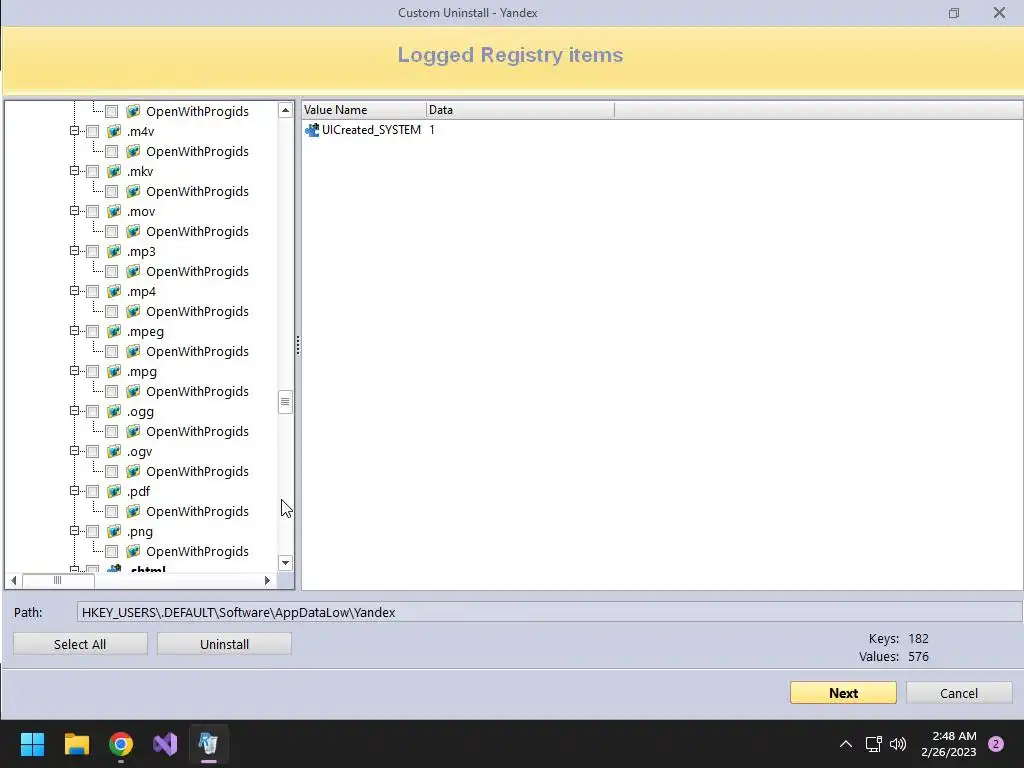Screen dimensions: 1024x768
Task: Click OpenWithProgids icon under .mp4
Action: point(133,311)
